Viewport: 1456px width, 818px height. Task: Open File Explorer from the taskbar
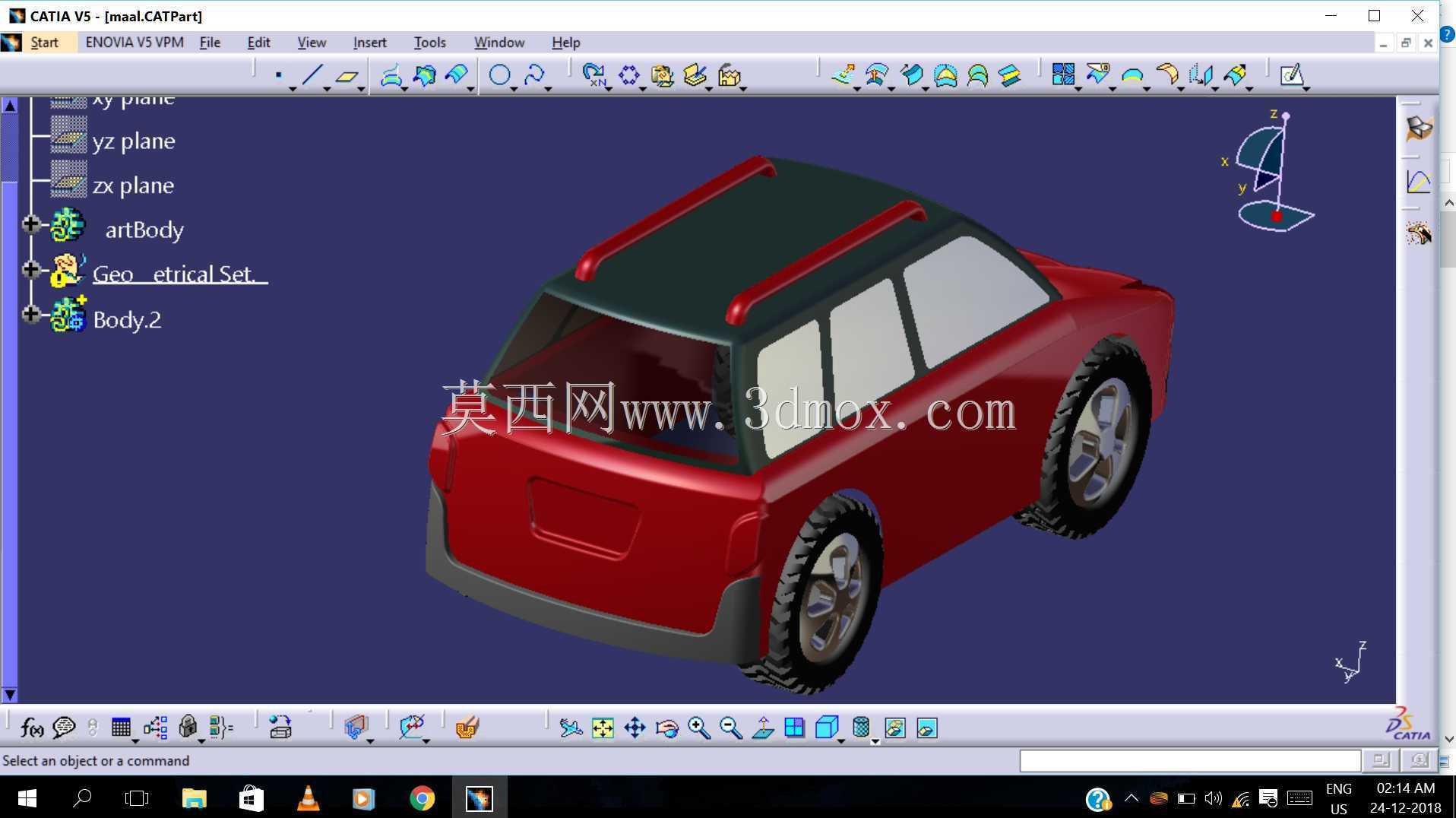(195, 798)
